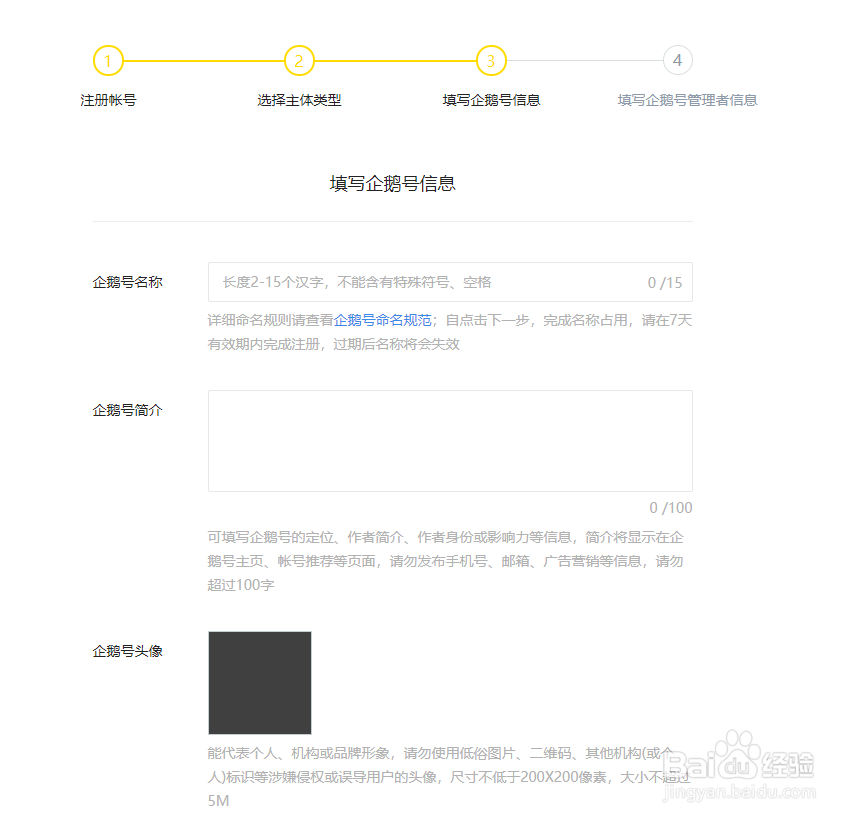Click the 填写企鹅号信息 step label under circle 3
This screenshot has height=822, width=864.
[x=491, y=100]
